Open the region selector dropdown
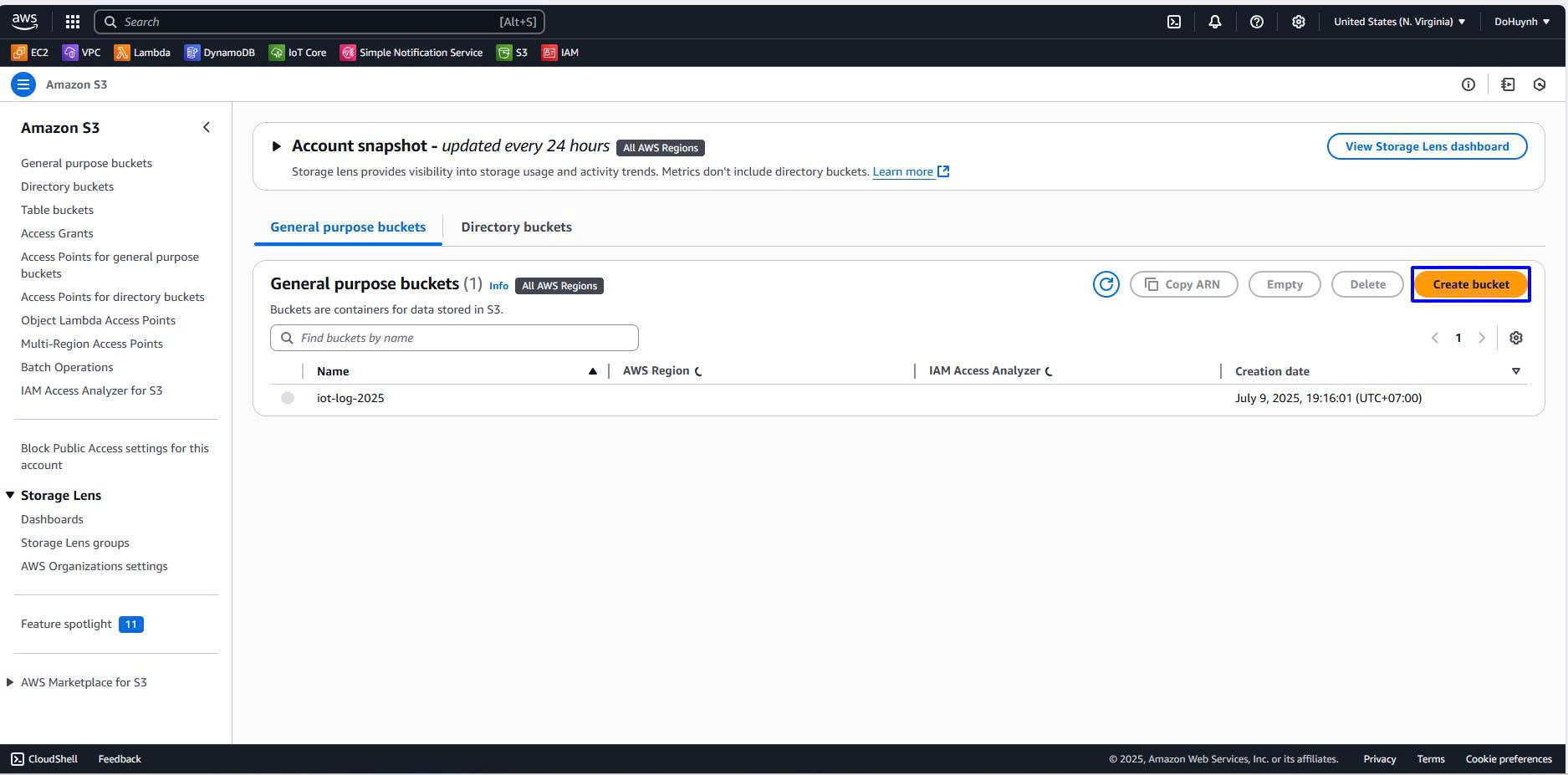 [1399, 22]
